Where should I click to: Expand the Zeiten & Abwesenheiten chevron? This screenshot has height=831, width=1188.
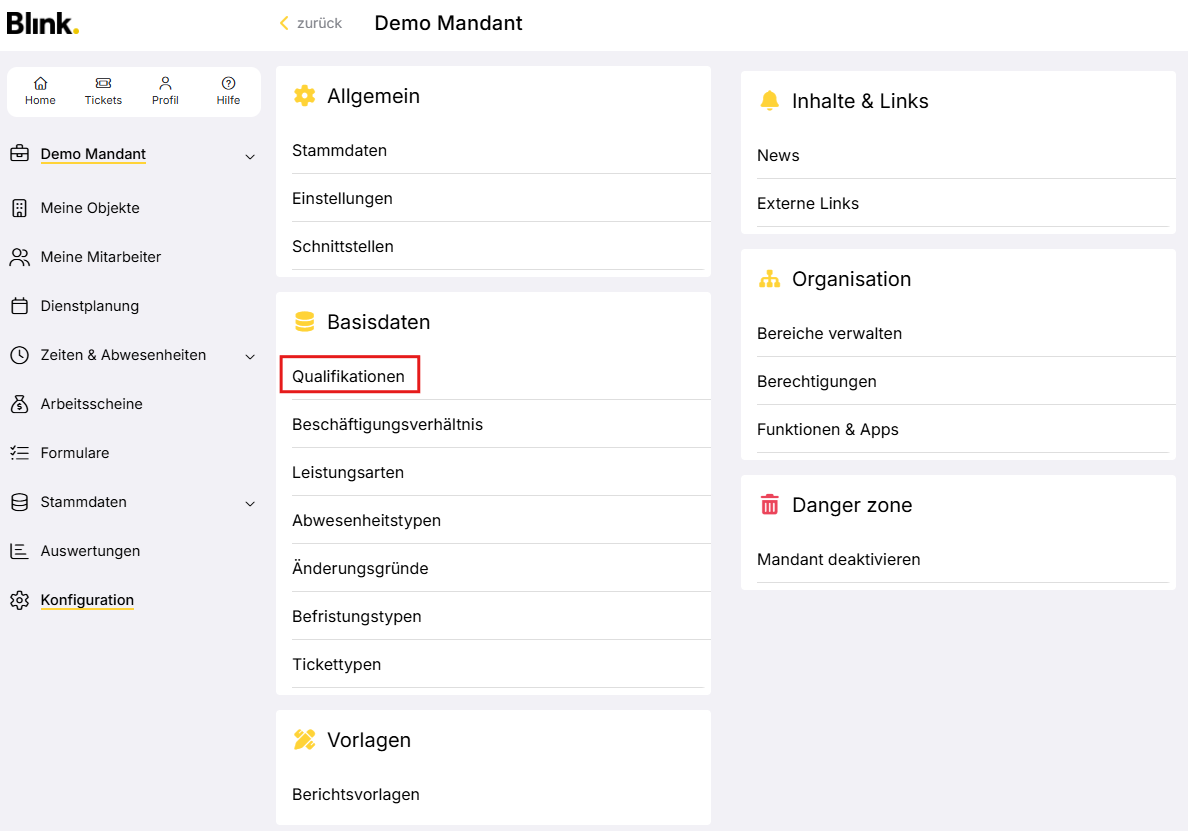point(250,356)
